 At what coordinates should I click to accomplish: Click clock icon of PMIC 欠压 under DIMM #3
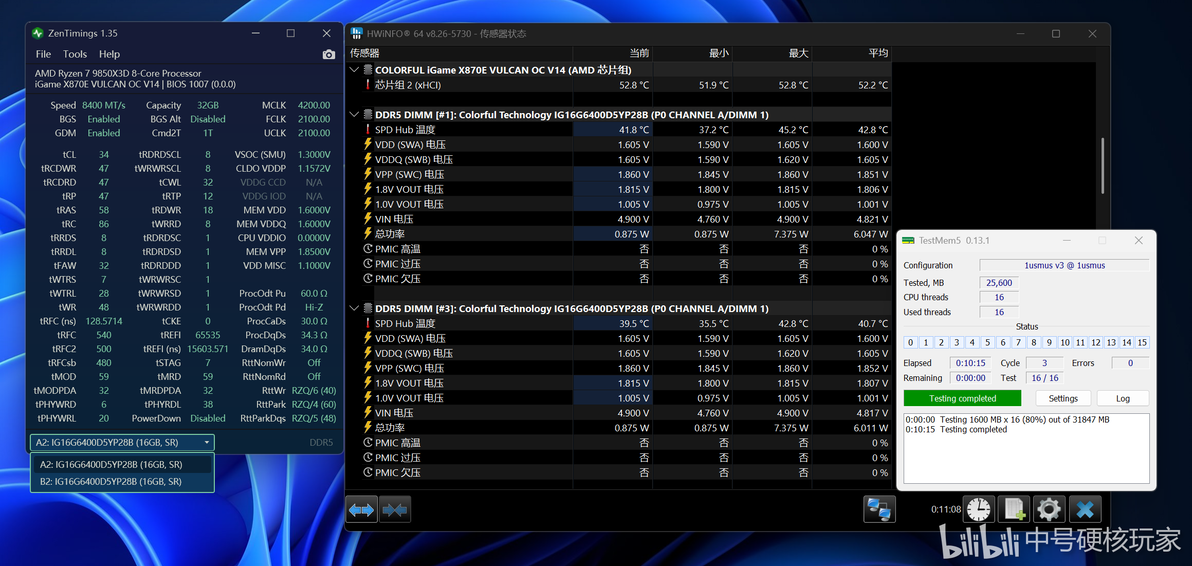[368, 473]
